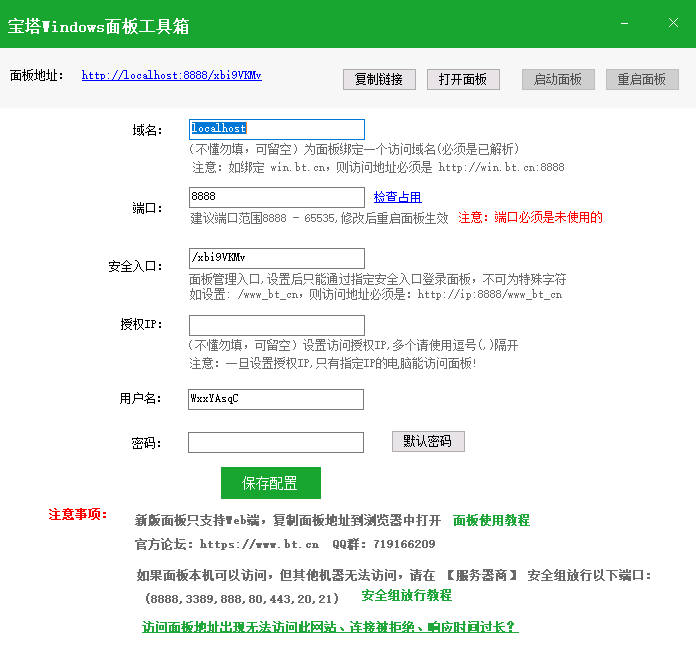This screenshot has height=645, width=696.
Task: Open the 面板使用教程 tutorial link
Action: tap(491, 520)
